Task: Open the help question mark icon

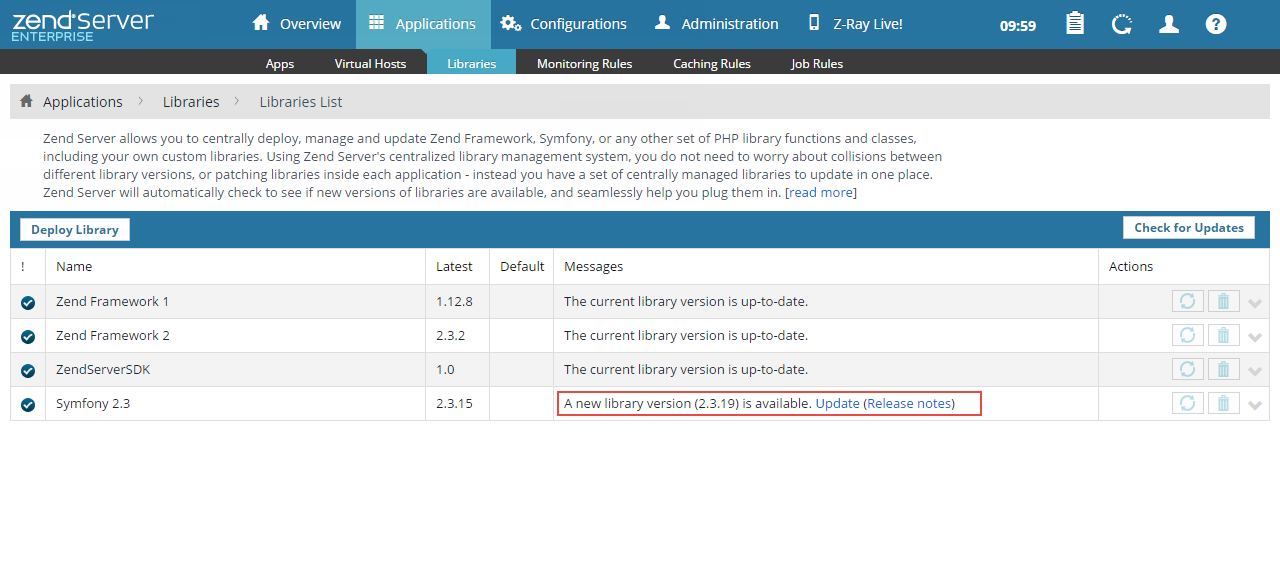Action: pyautogui.click(x=1216, y=24)
